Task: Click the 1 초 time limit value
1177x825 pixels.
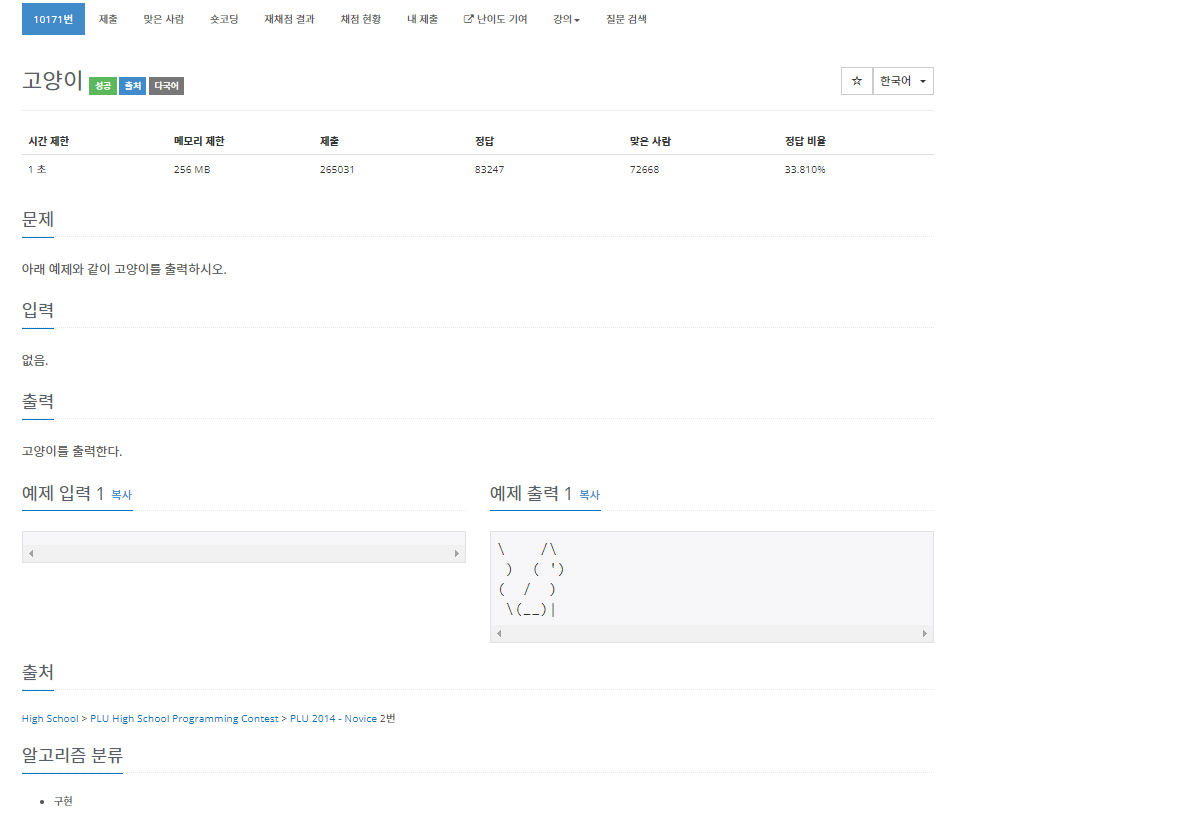Action: pyautogui.click(x=37, y=170)
